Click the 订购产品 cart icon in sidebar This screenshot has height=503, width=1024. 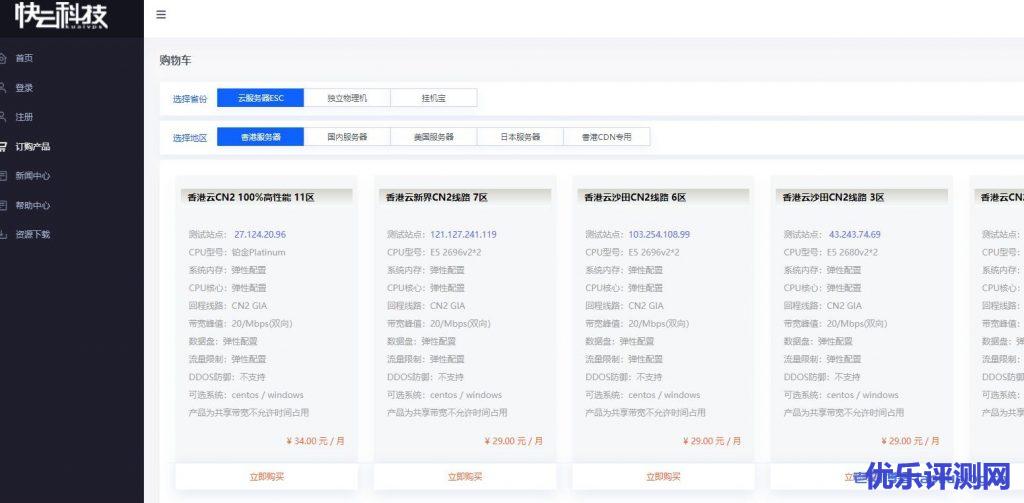tap(3, 146)
